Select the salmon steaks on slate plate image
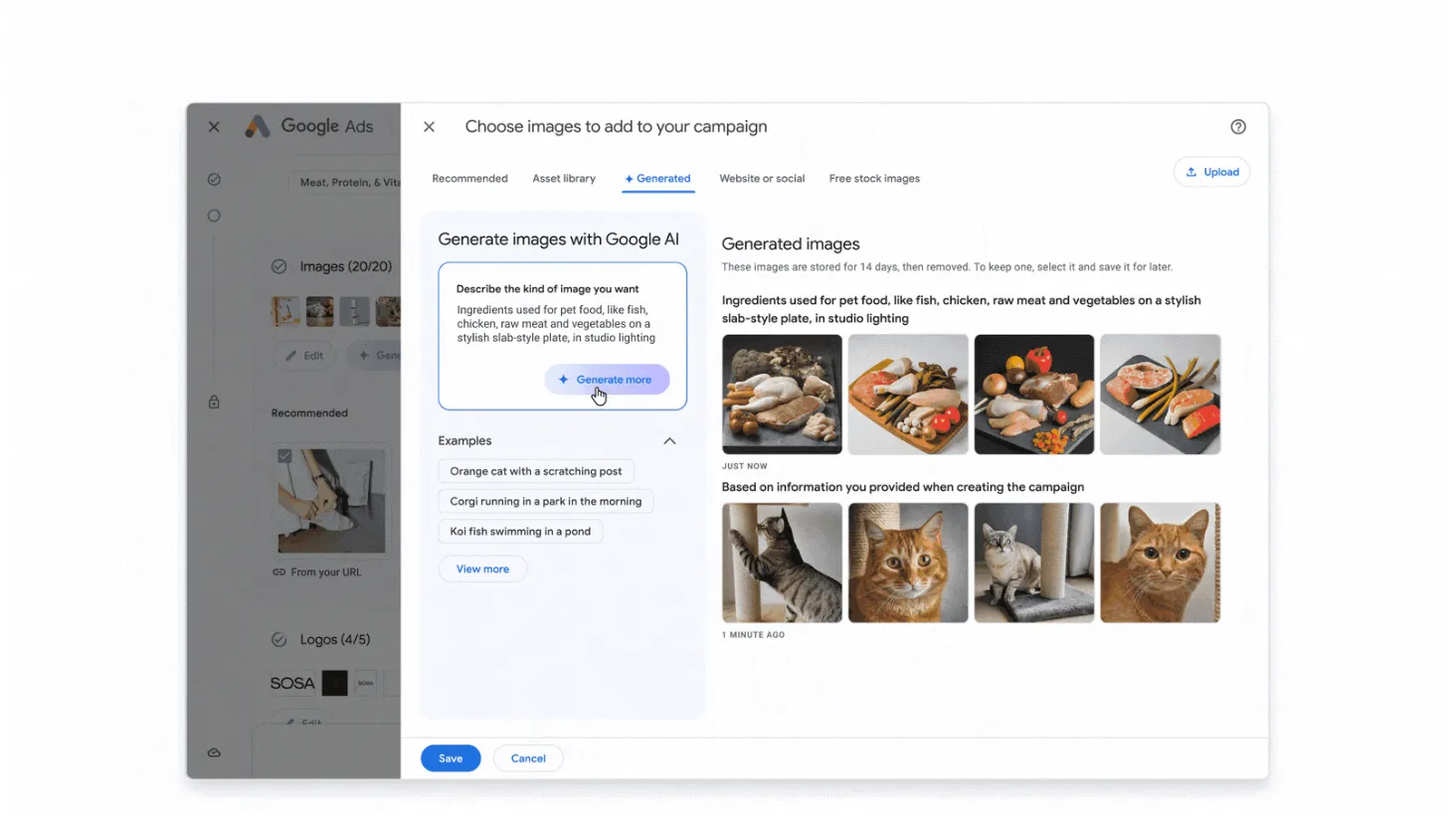Screen dimensions: 1456x819 click(x=1161, y=395)
